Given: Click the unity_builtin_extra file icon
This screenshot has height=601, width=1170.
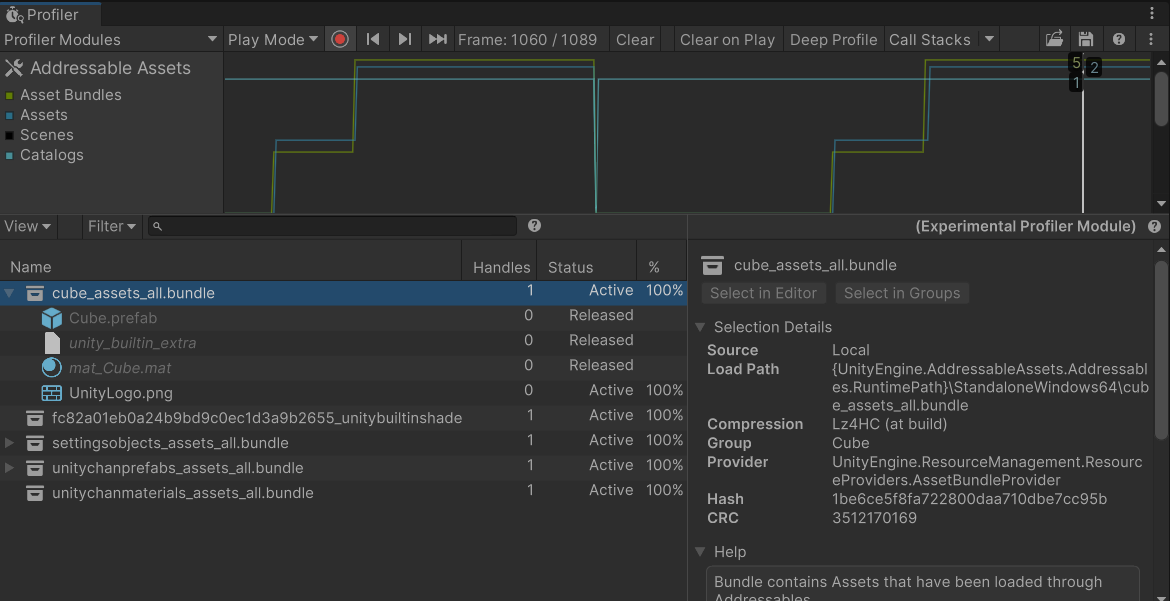Looking at the screenshot, I should click(x=51, y=343).
